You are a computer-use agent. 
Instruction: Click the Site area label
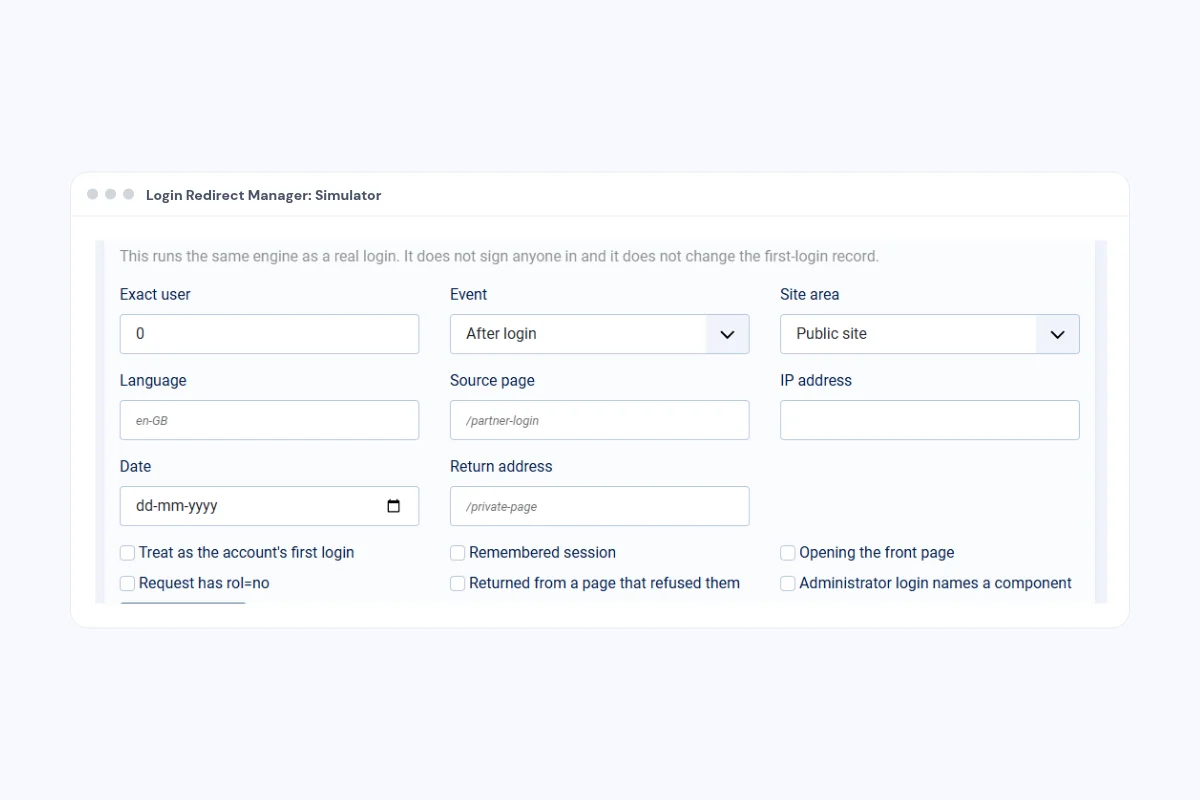click(x=810, y=294)
